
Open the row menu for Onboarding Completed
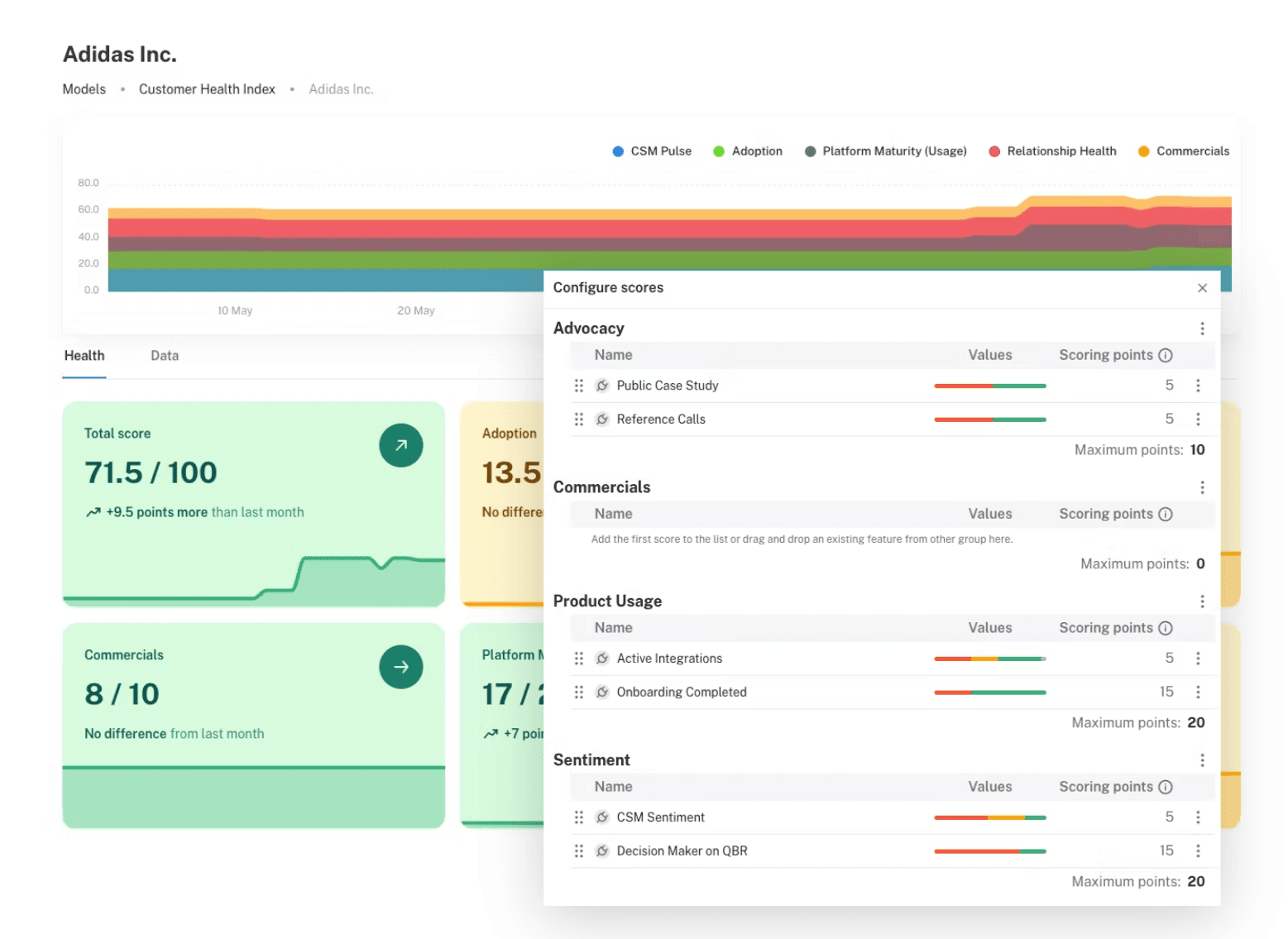tap(1199, 692)
